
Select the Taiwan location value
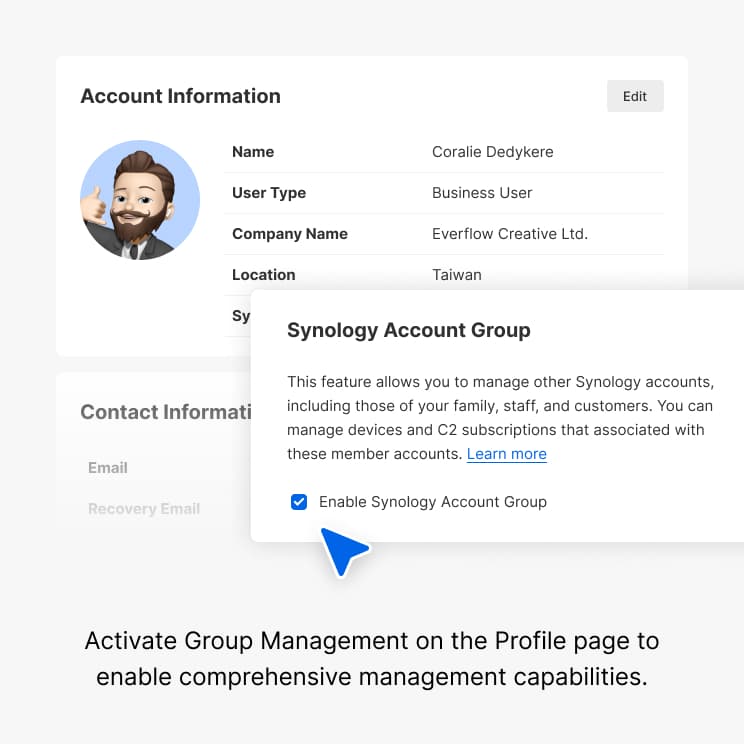[456, 275]
